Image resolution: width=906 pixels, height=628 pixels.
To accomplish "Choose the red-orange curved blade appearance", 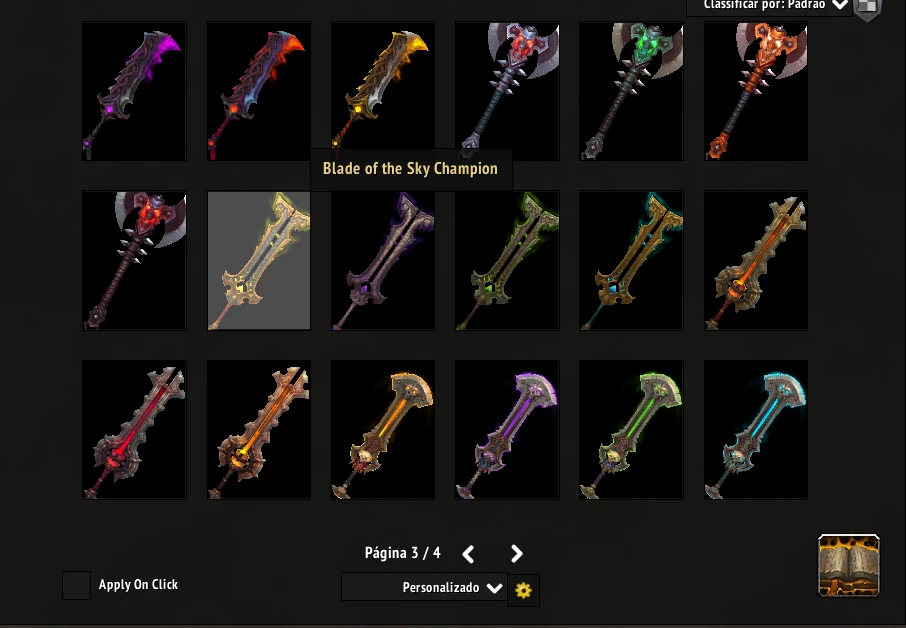I will pos(259,91).
